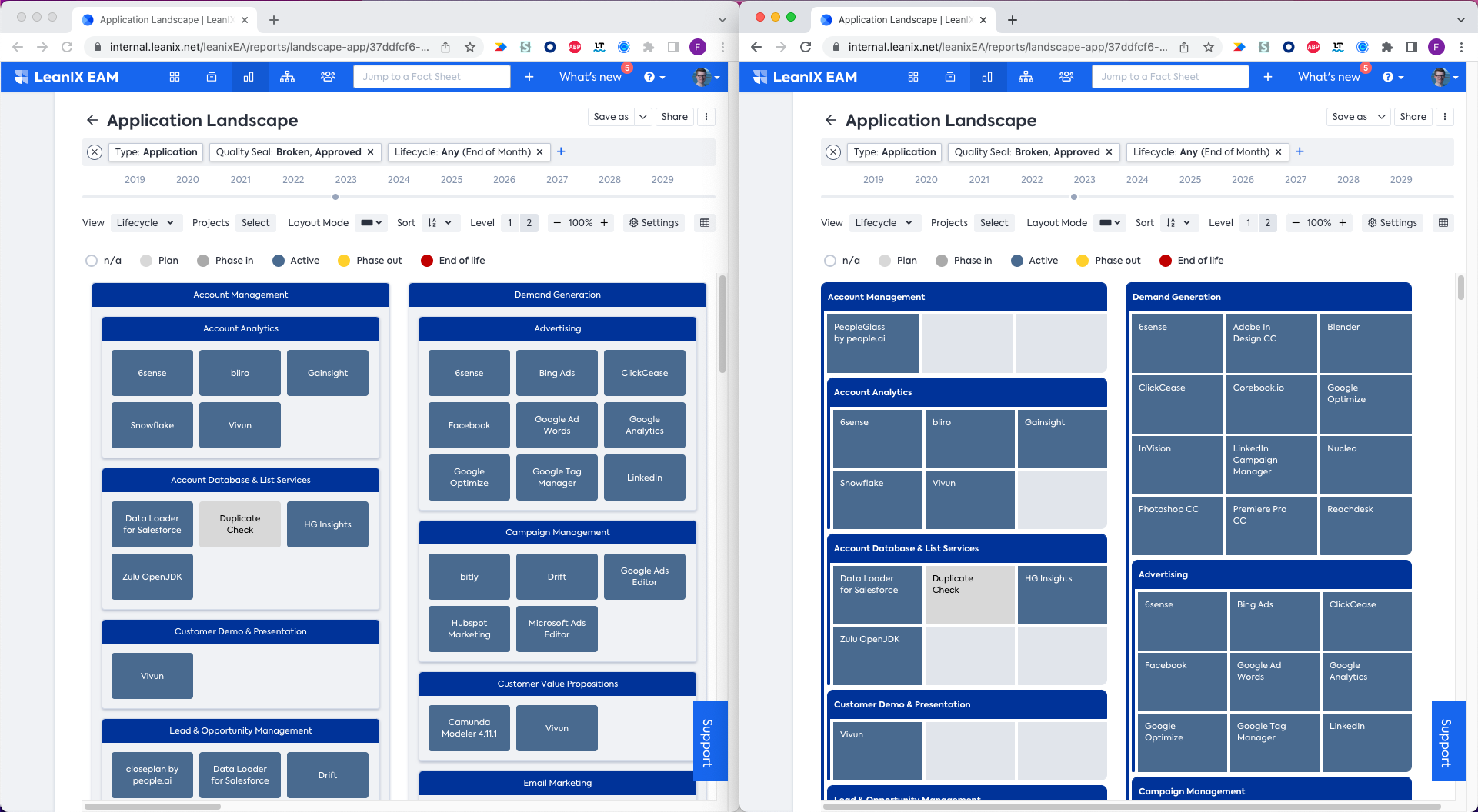Screen dimensions: 1478x812
Task: Open Settings in right window toolbar
Action: (x=1393, y=223)
